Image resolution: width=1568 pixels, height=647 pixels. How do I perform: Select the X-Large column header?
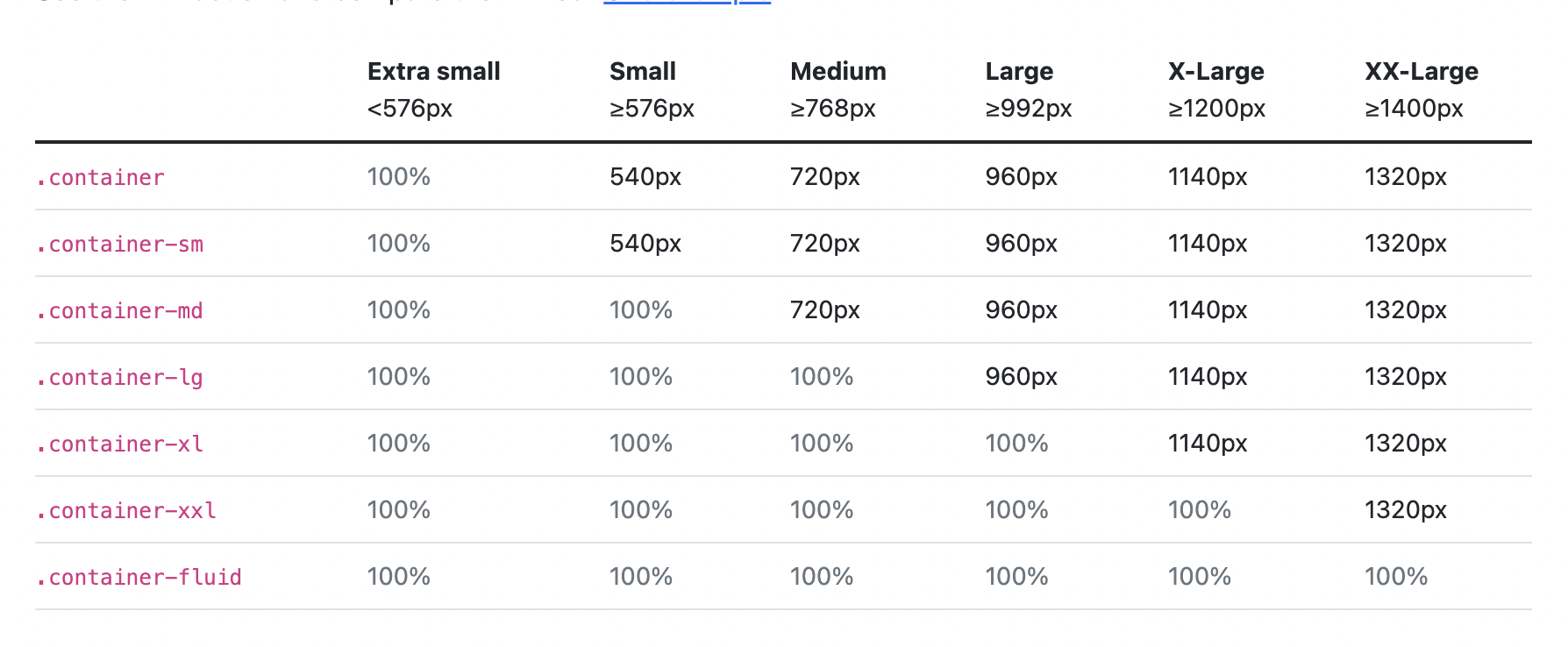1215,72
